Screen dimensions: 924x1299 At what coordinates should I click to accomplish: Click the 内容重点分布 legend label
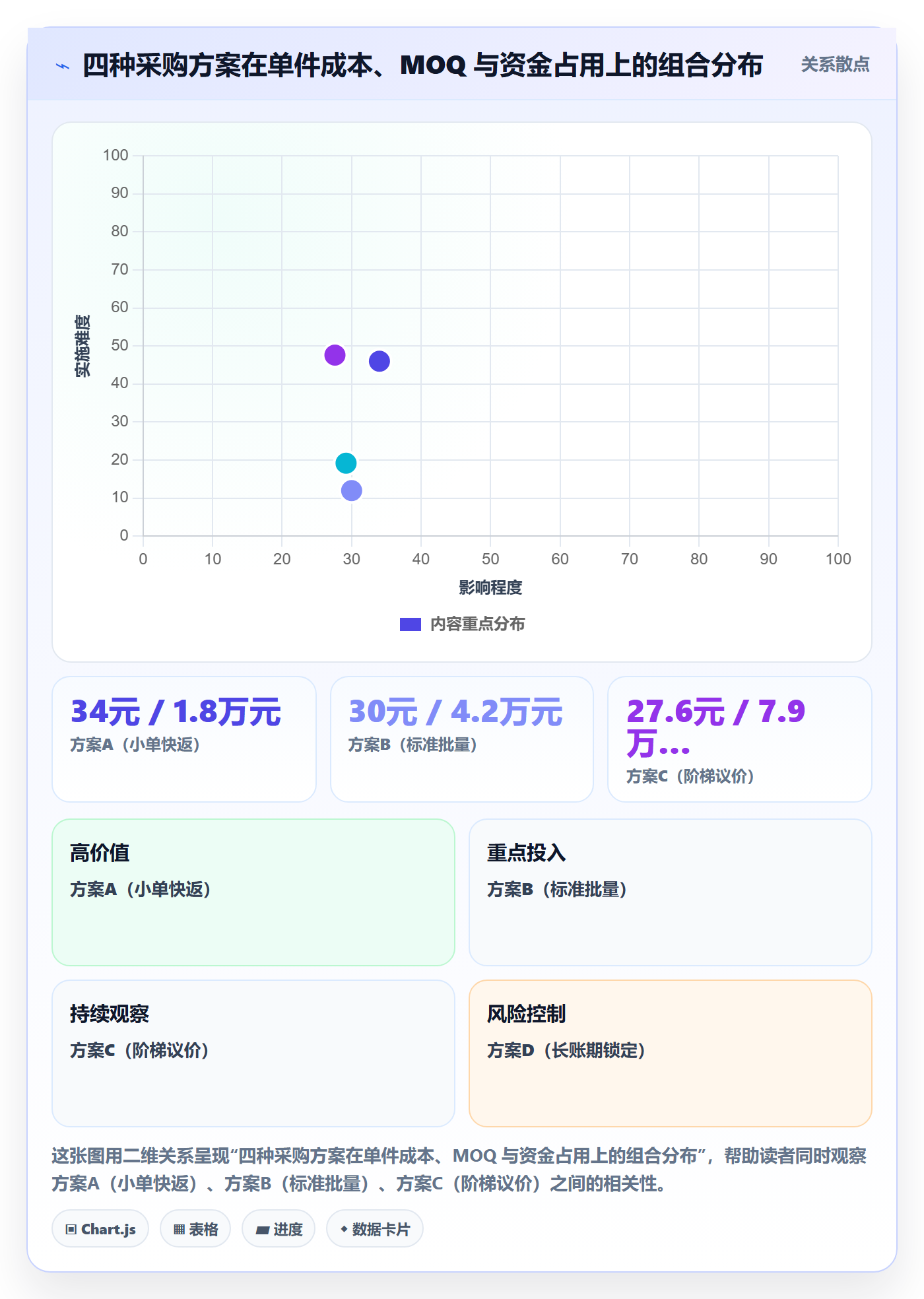[477, 624]
